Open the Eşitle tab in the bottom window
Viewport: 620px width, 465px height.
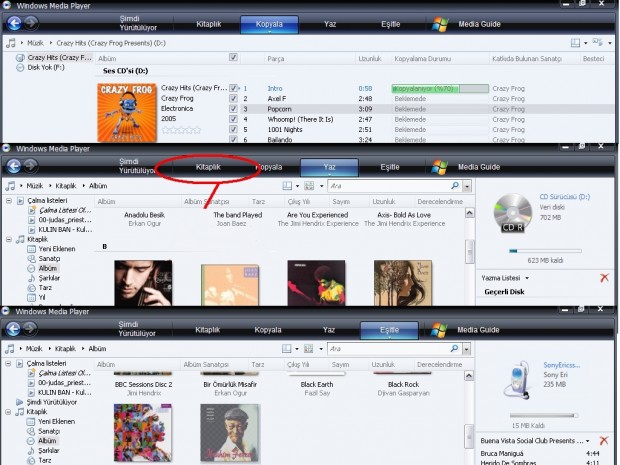[389, 330]
